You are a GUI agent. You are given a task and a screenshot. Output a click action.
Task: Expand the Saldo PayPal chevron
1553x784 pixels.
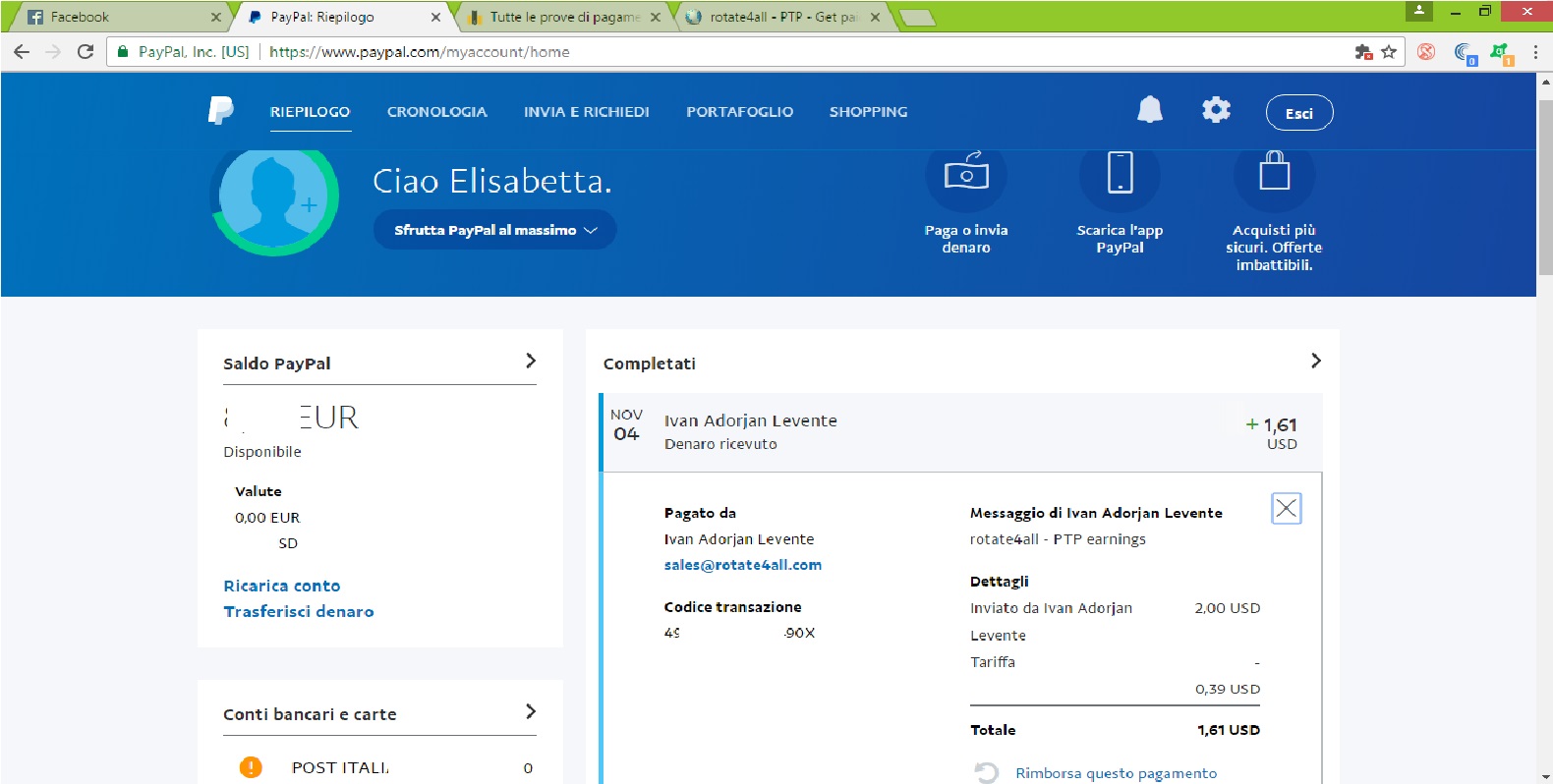click(x=531, y=361)
